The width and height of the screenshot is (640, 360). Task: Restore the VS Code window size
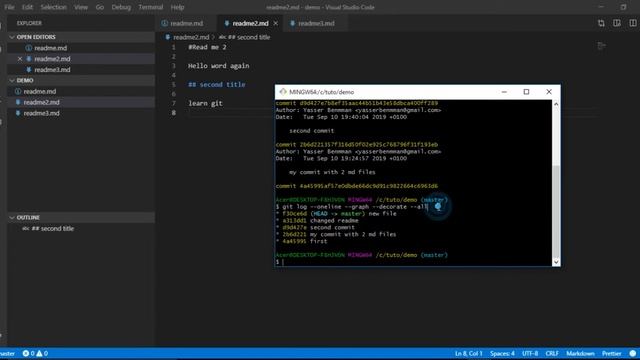pos(623,7)
